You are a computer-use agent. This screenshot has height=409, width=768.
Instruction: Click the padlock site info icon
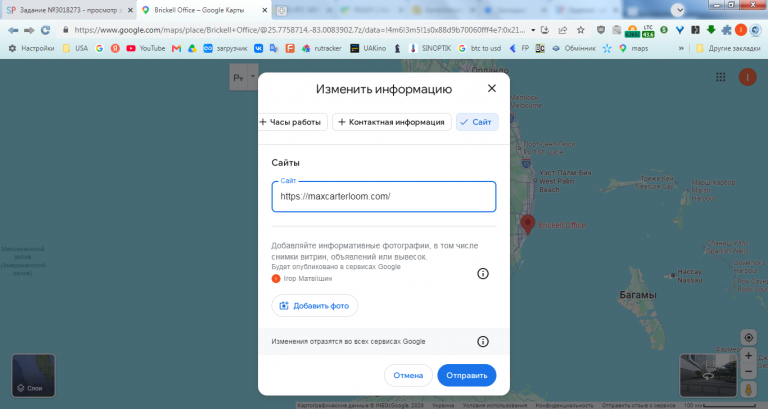pyautogui.click(x=65, y=30)
